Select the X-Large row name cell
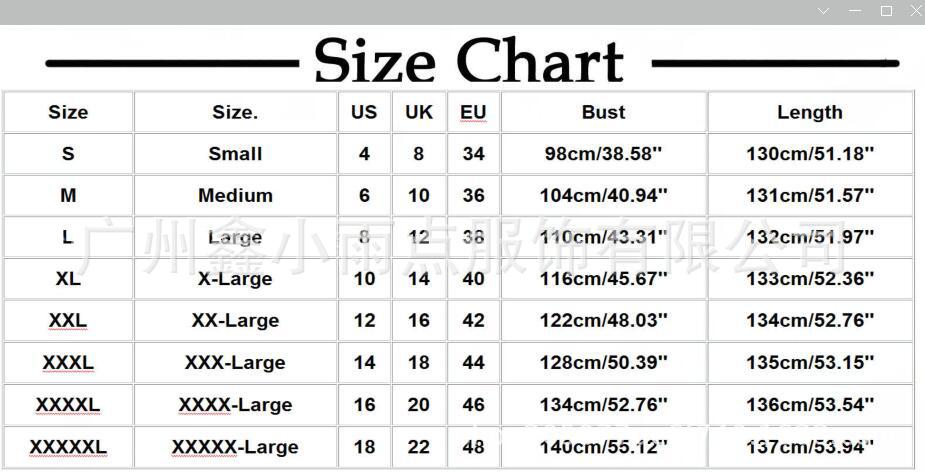 tap(235, 279)
